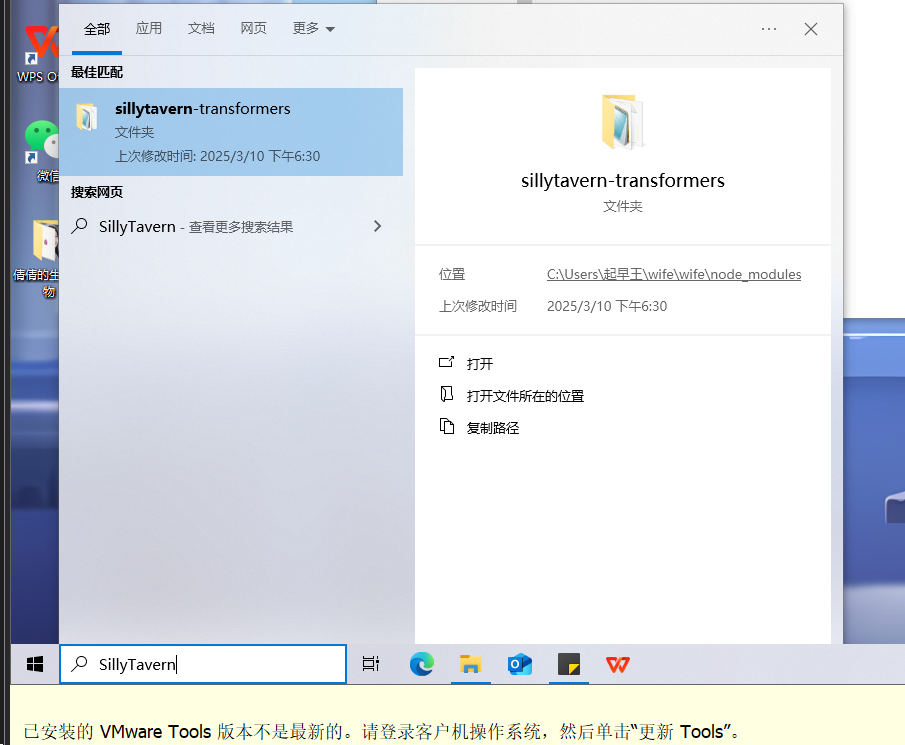Open the node_modules location path link
This screenshot has height=745, width=905.
674,274
